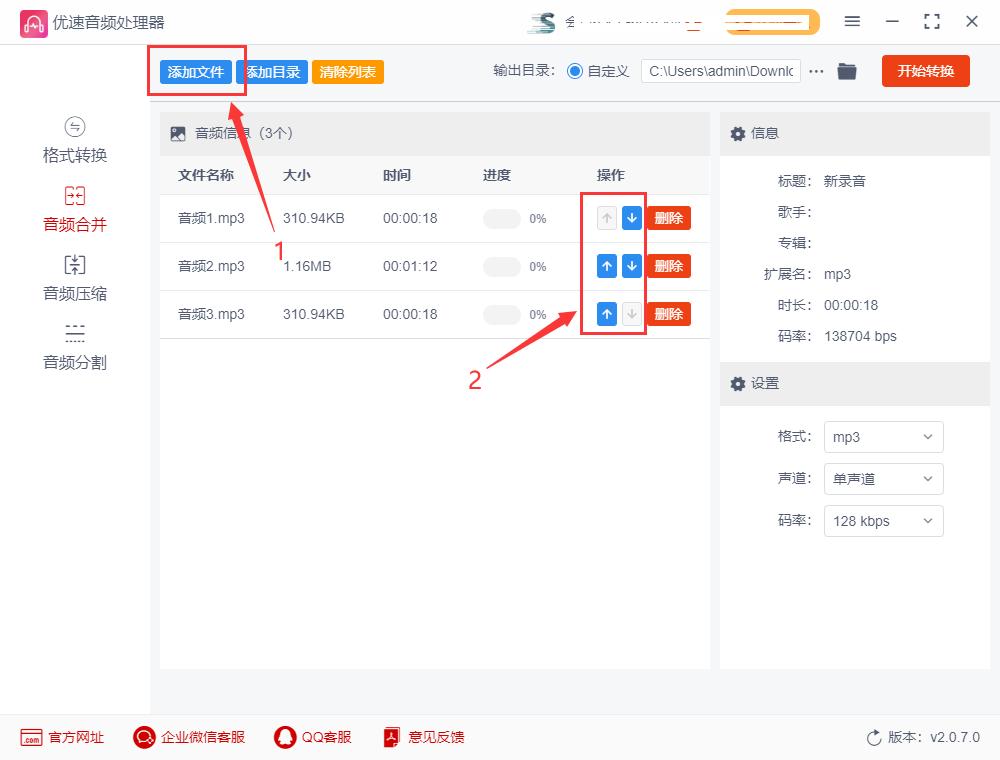1000x760 pixels.
Task: Click the 添加文件 button
Action: pos(196,71)
